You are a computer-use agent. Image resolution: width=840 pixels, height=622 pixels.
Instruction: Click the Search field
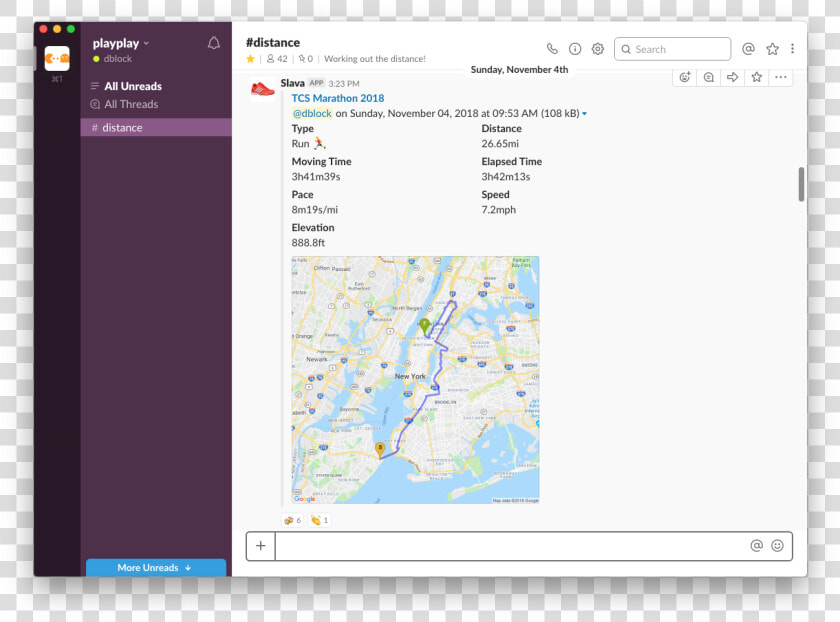click(672, 49)
